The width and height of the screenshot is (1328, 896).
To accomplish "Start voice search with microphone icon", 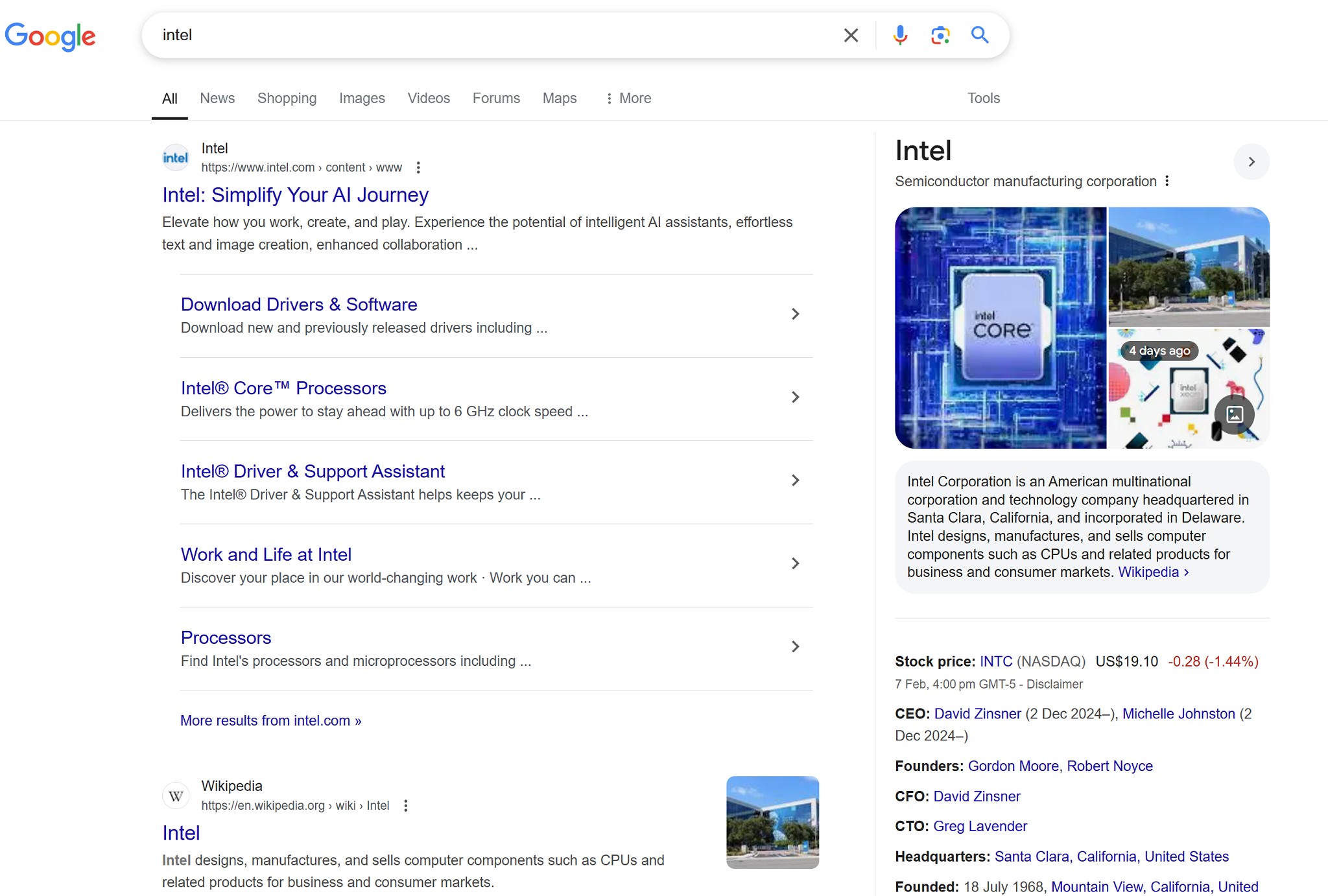I will (899, 35).
